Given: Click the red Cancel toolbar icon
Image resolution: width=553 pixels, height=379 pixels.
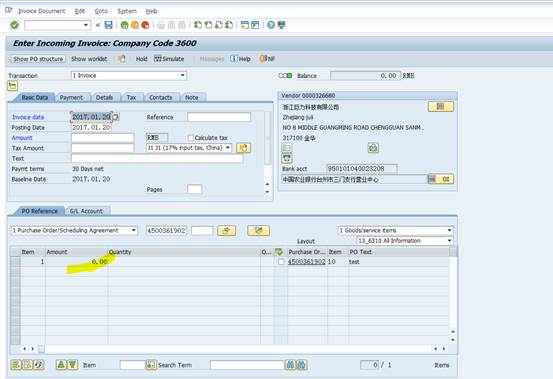Looking at the screenshot, I should tap(145, 25).
